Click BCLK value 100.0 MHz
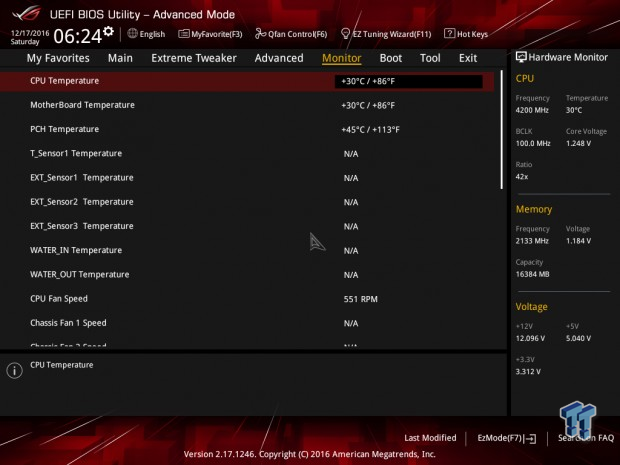This screenshot has width=620, height=465. (533, 144)
